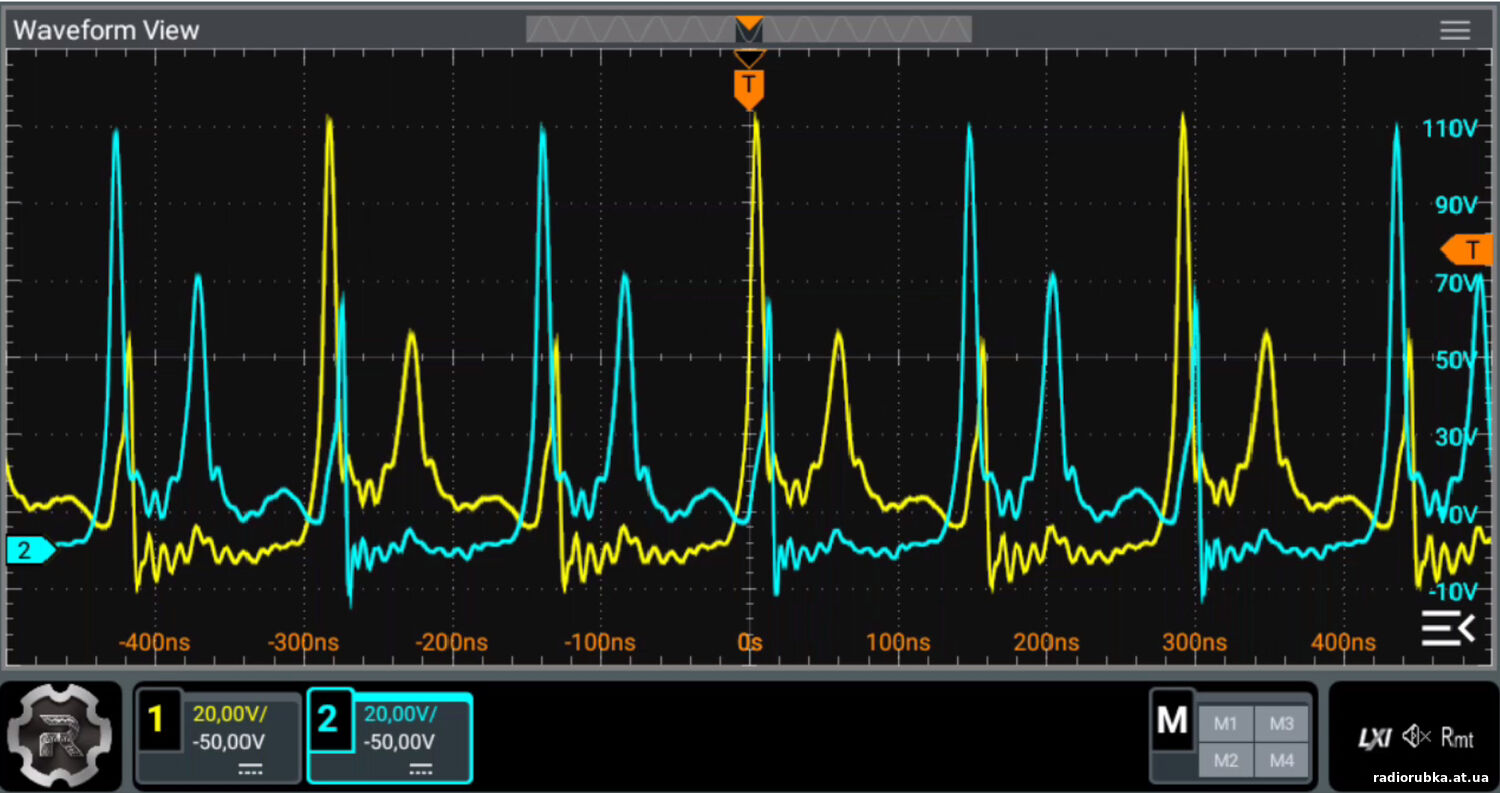Toggle channel 1 via its yellow badge
This screenshot has height=793, width=1500.
click(157, 719)
